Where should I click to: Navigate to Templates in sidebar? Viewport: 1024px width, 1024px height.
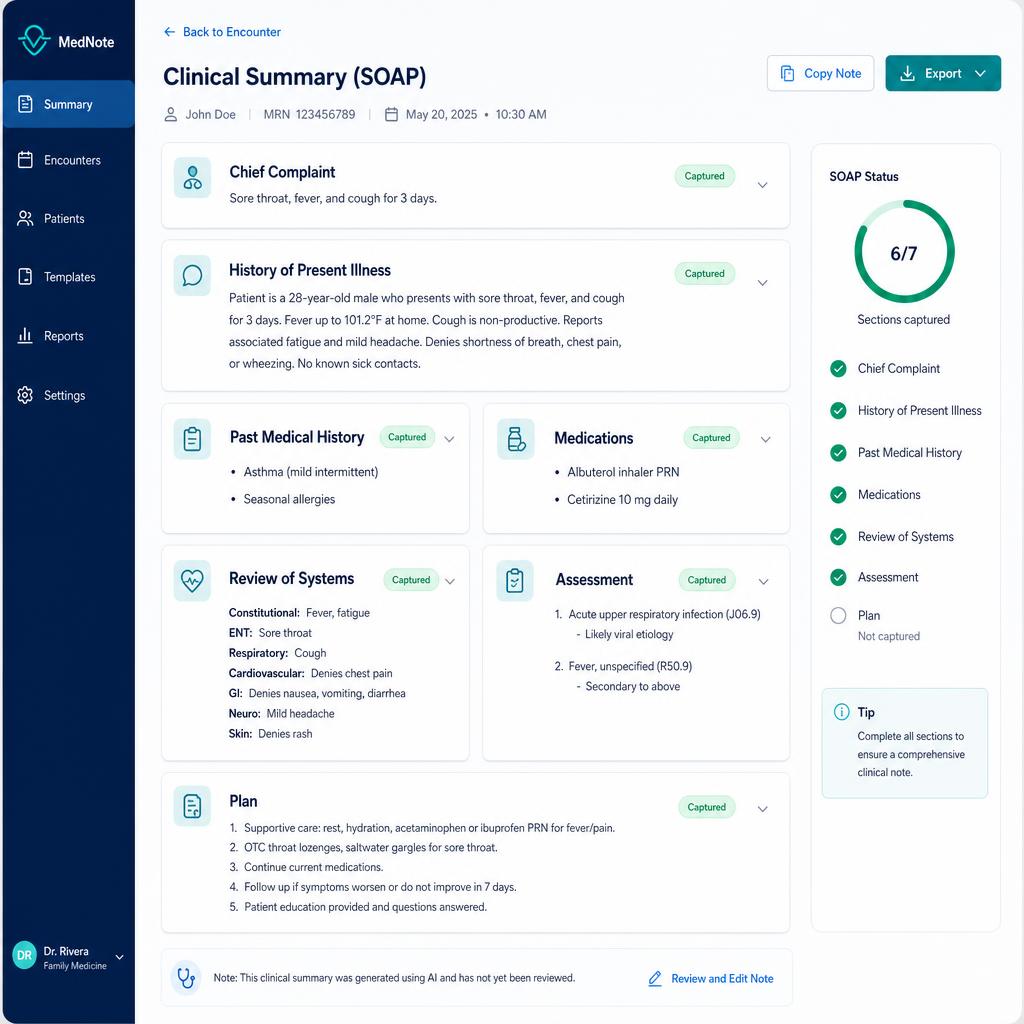69,277
